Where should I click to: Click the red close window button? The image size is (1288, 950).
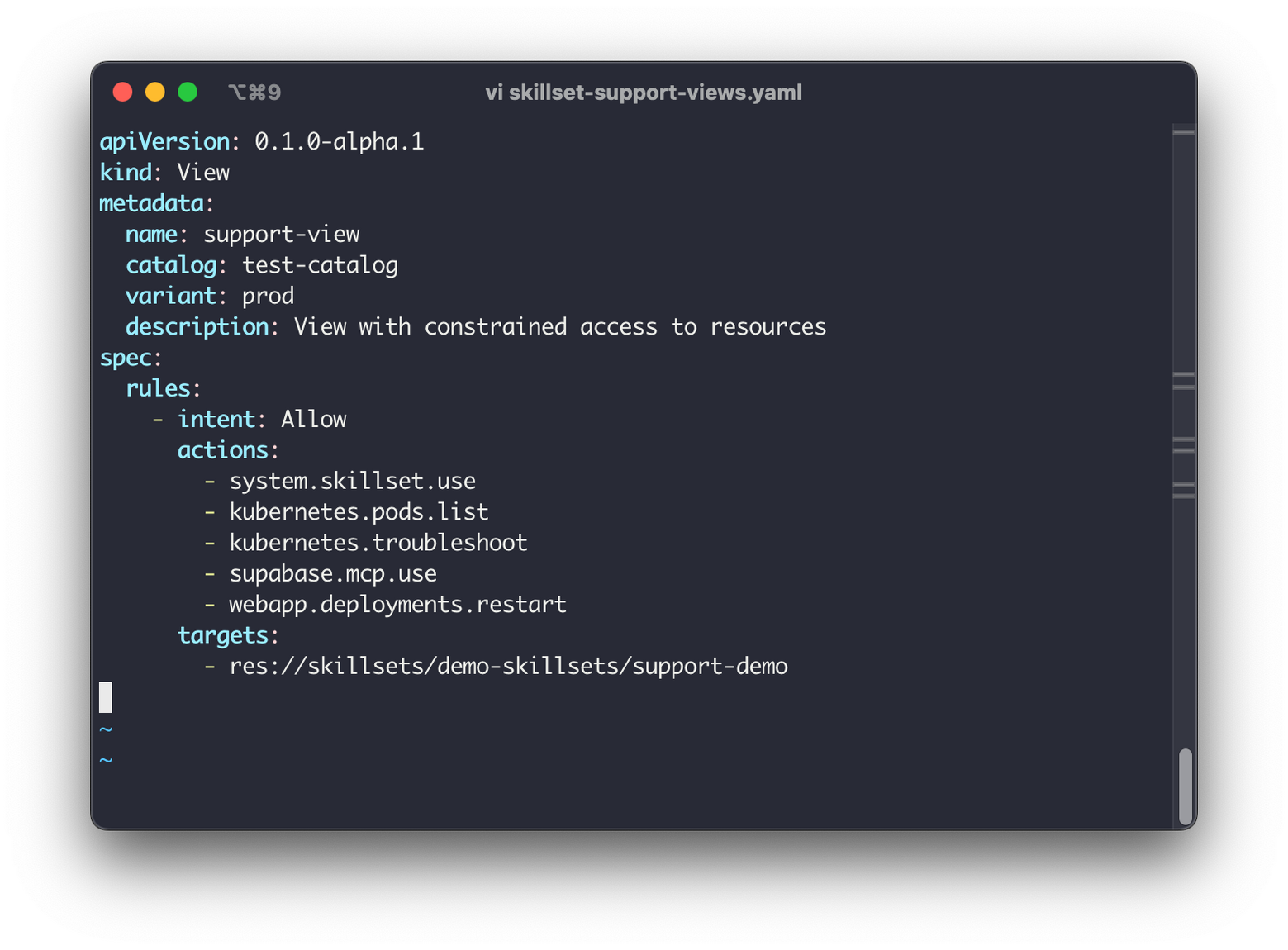pos(122,92)
